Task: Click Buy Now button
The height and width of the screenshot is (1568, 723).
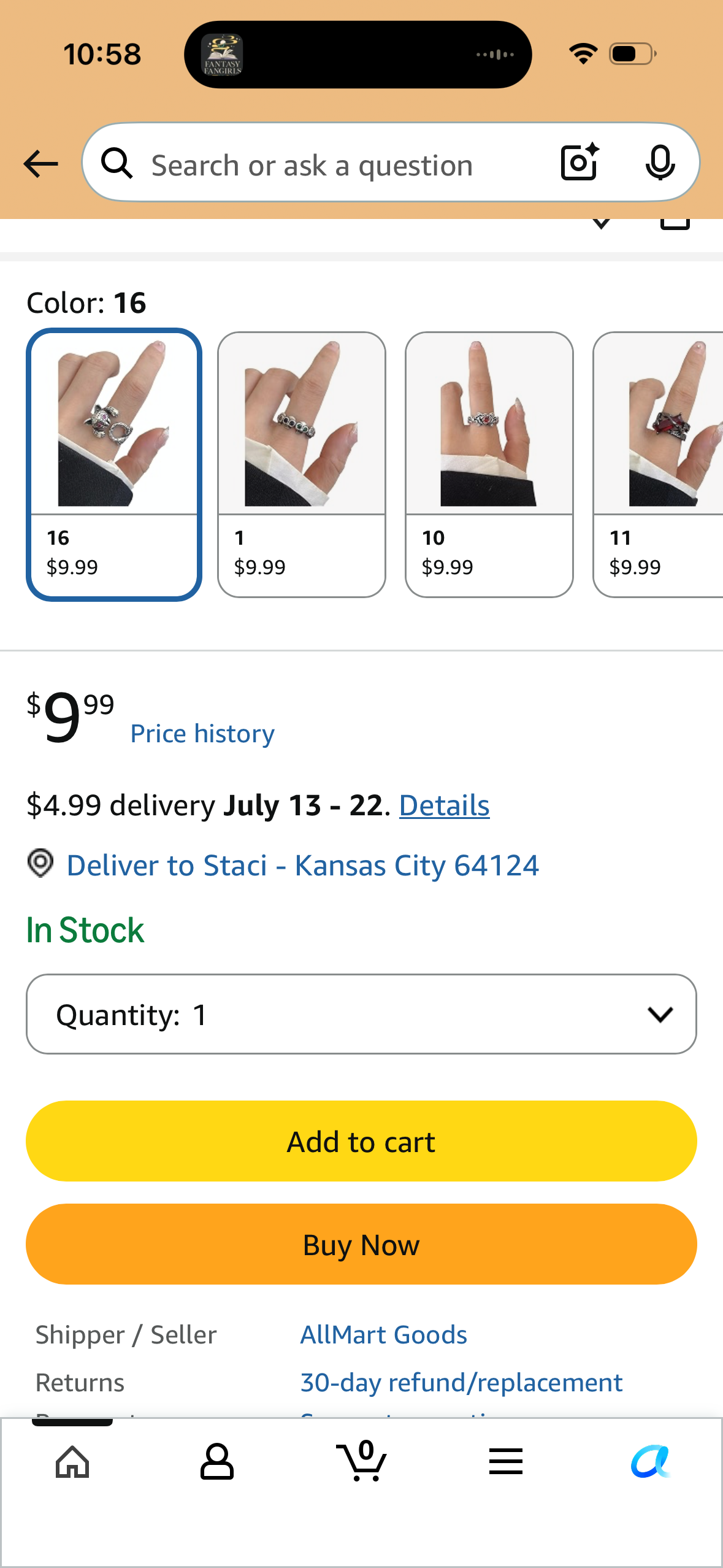Action: (x=361, y=1244)
